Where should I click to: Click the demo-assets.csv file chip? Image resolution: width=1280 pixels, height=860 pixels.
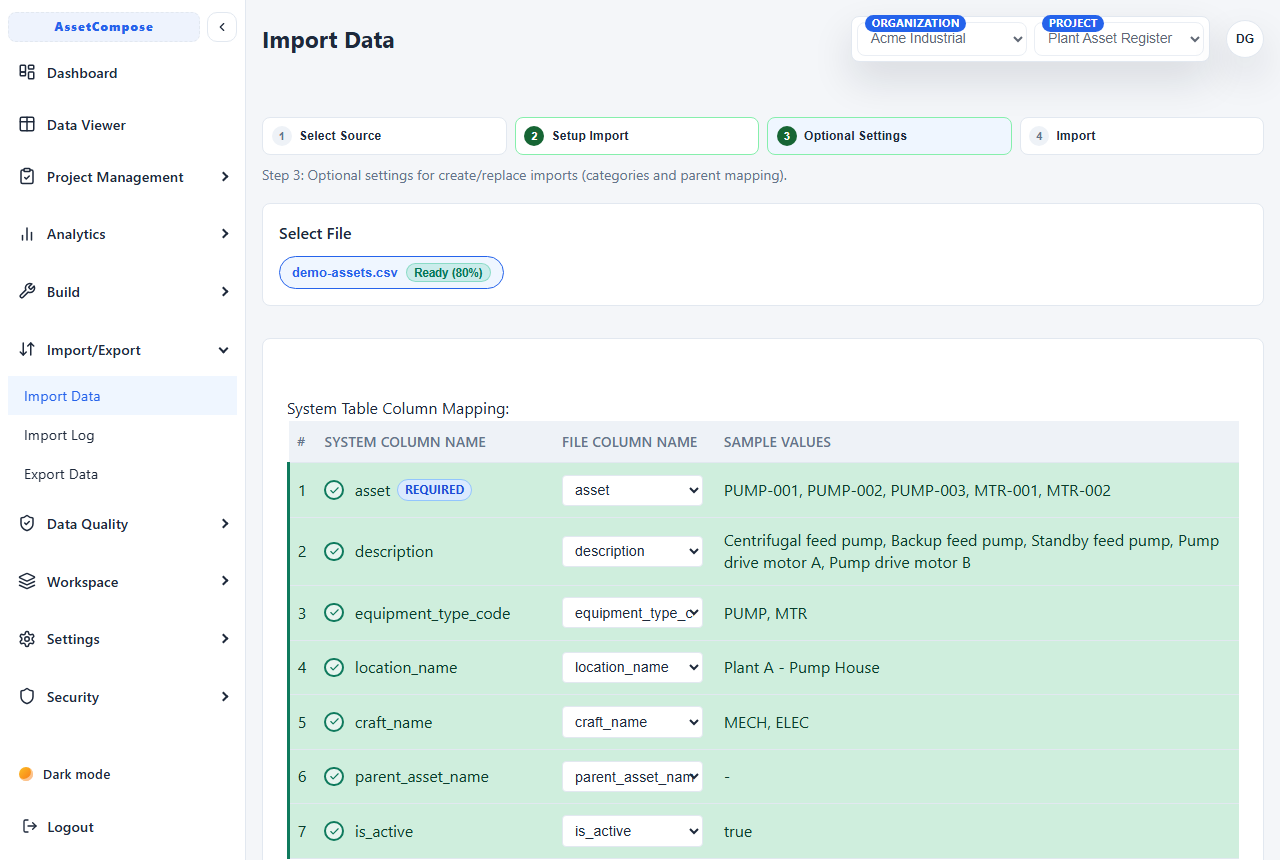(x=391, y=272)
